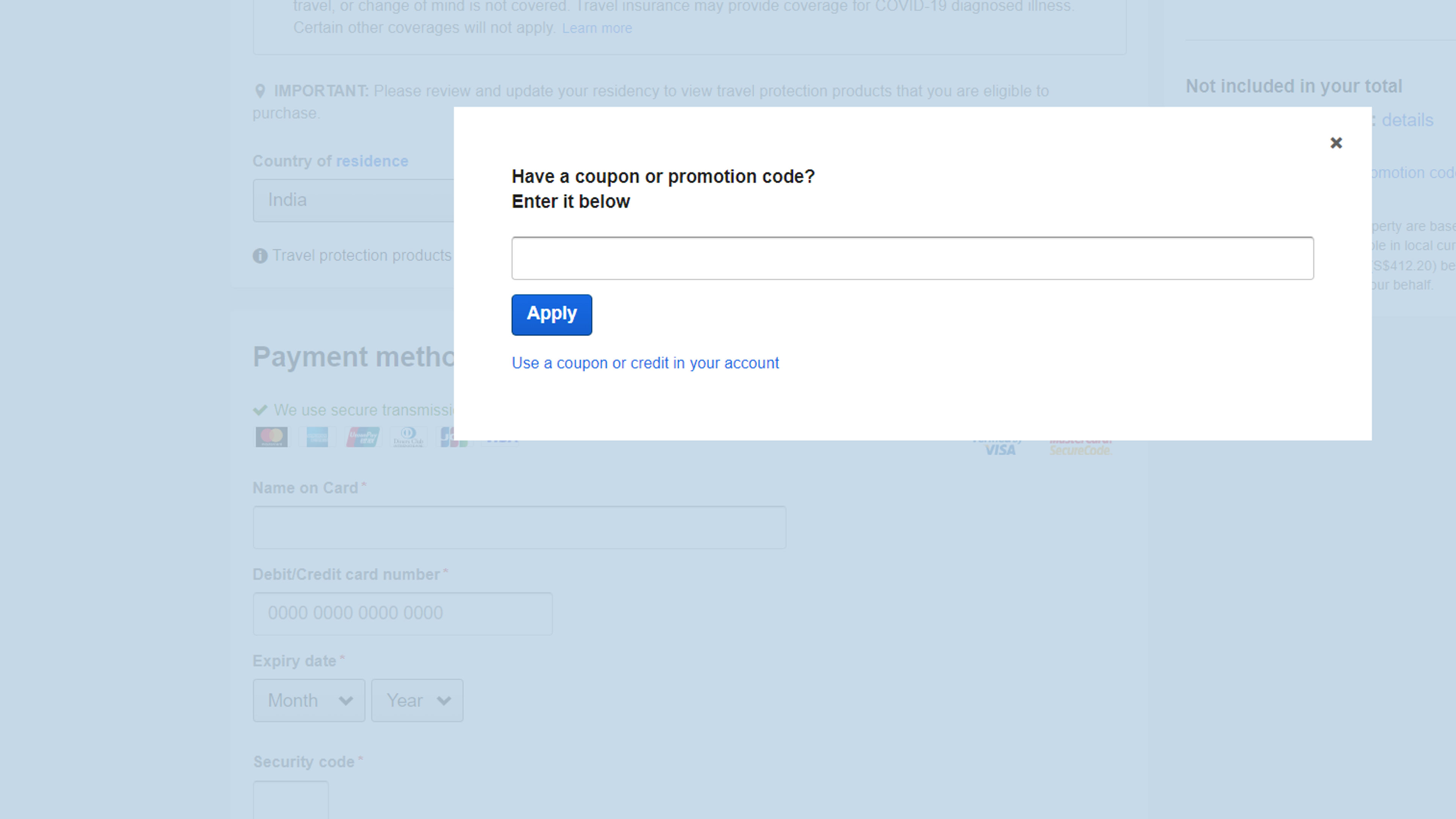Click the UnionPay card icon
The width and height of the screenshot is (1456, 819).
pos(362,437)
